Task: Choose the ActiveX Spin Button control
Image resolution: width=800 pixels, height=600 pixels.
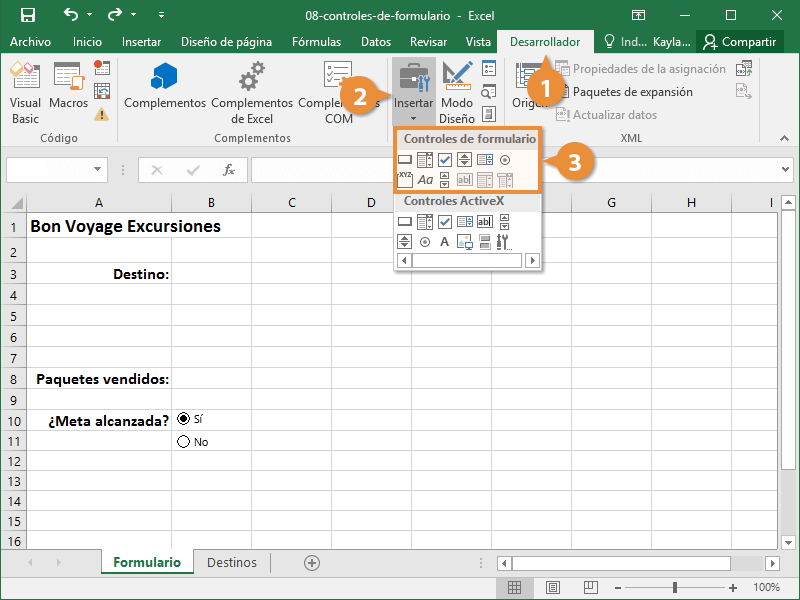Action: 405,242
